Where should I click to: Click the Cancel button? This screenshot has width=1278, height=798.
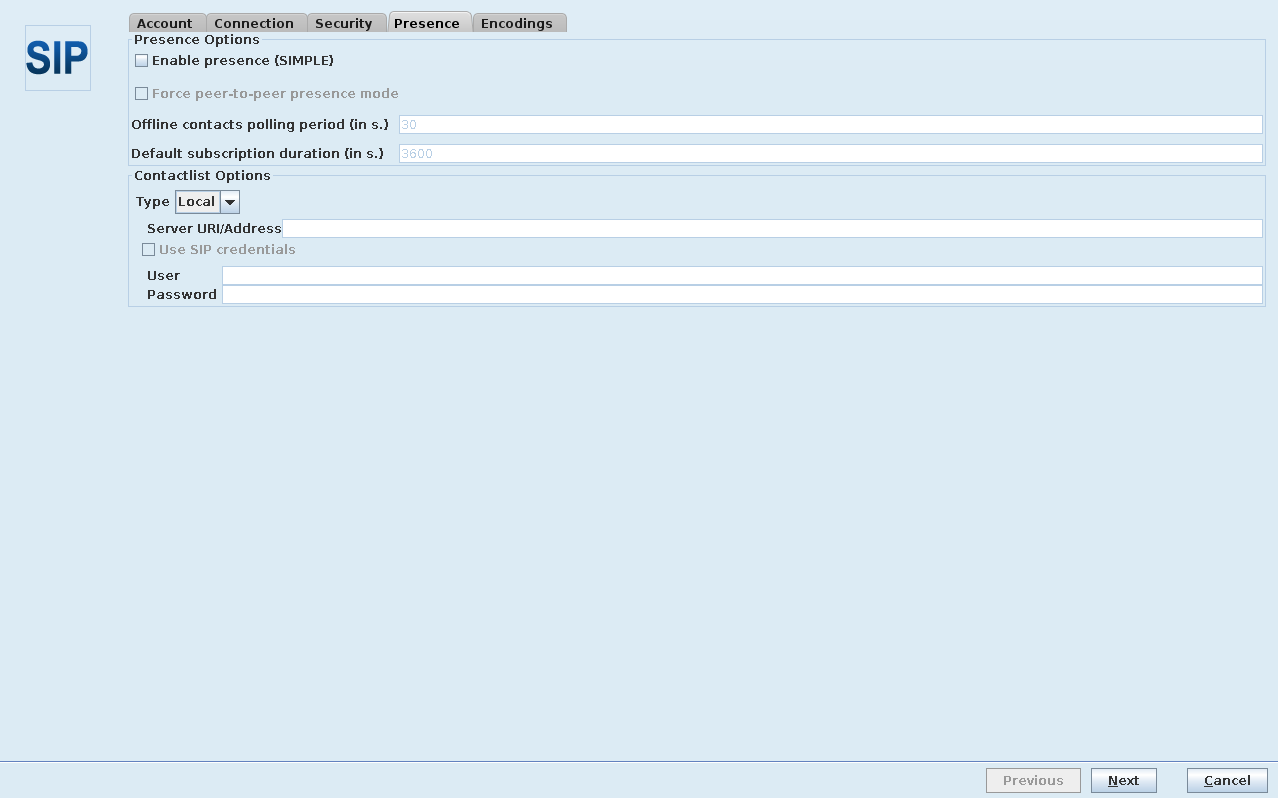point(1227,781)
